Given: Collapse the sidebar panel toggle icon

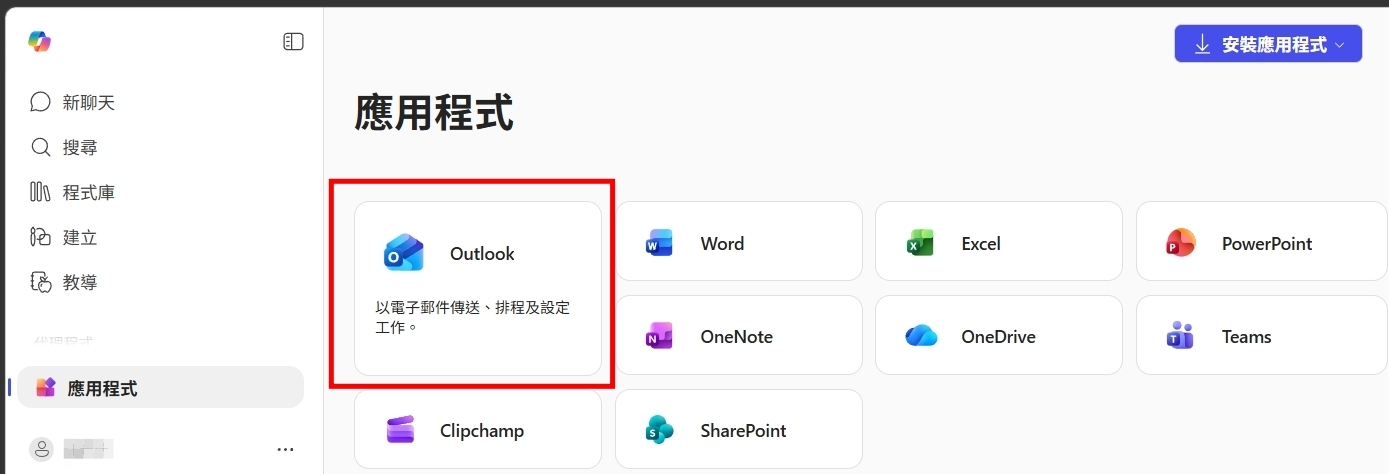Looking at the screenshot, I should click(x=293, y=42).
